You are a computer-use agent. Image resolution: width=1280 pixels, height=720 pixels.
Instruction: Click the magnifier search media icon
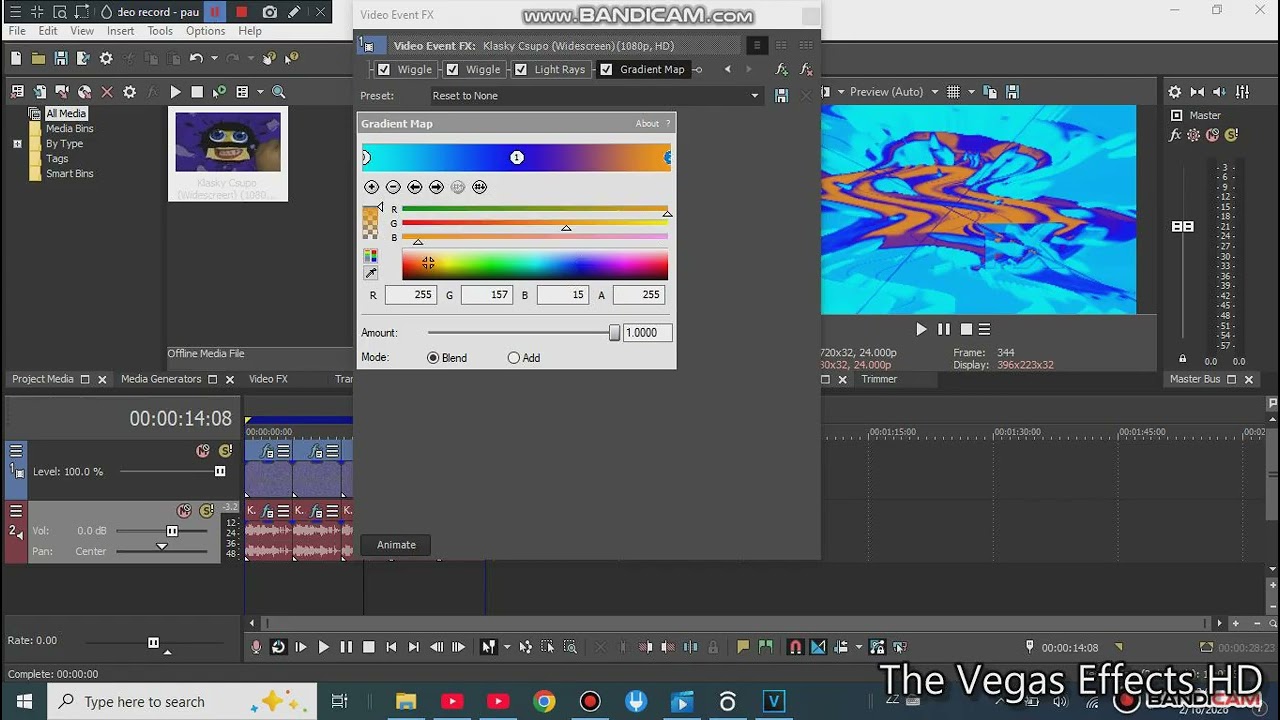(279, 92)
